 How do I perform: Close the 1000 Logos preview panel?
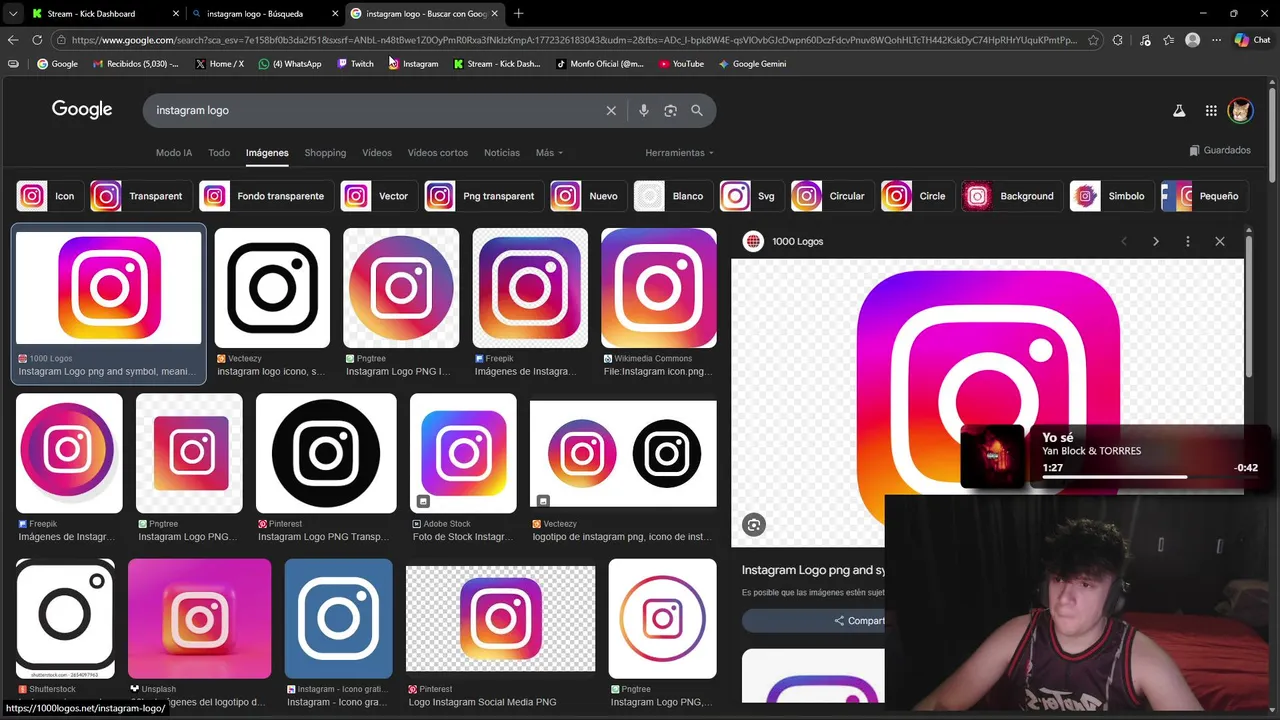pos(1220,241)
